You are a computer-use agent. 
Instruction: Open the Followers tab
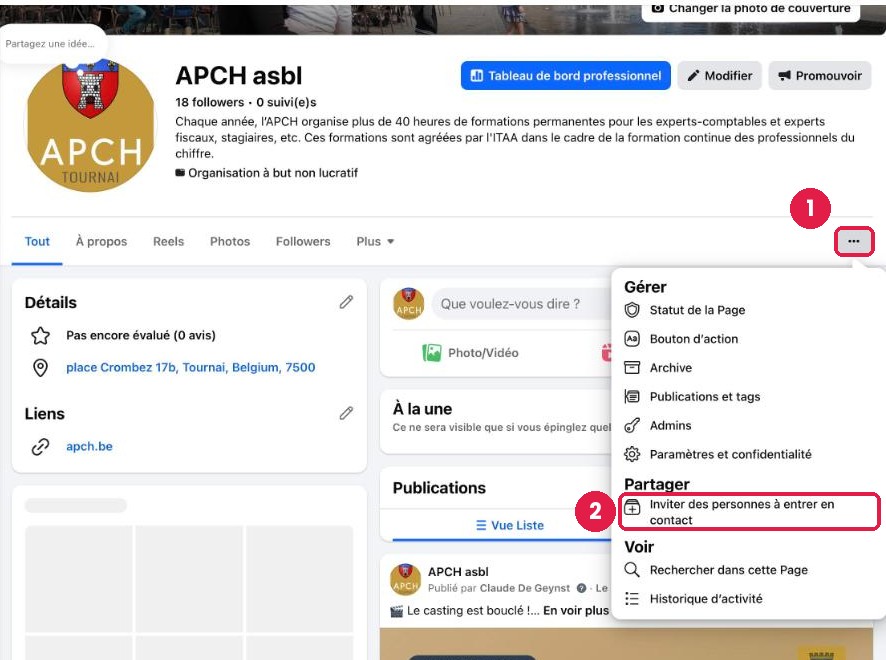303,241
